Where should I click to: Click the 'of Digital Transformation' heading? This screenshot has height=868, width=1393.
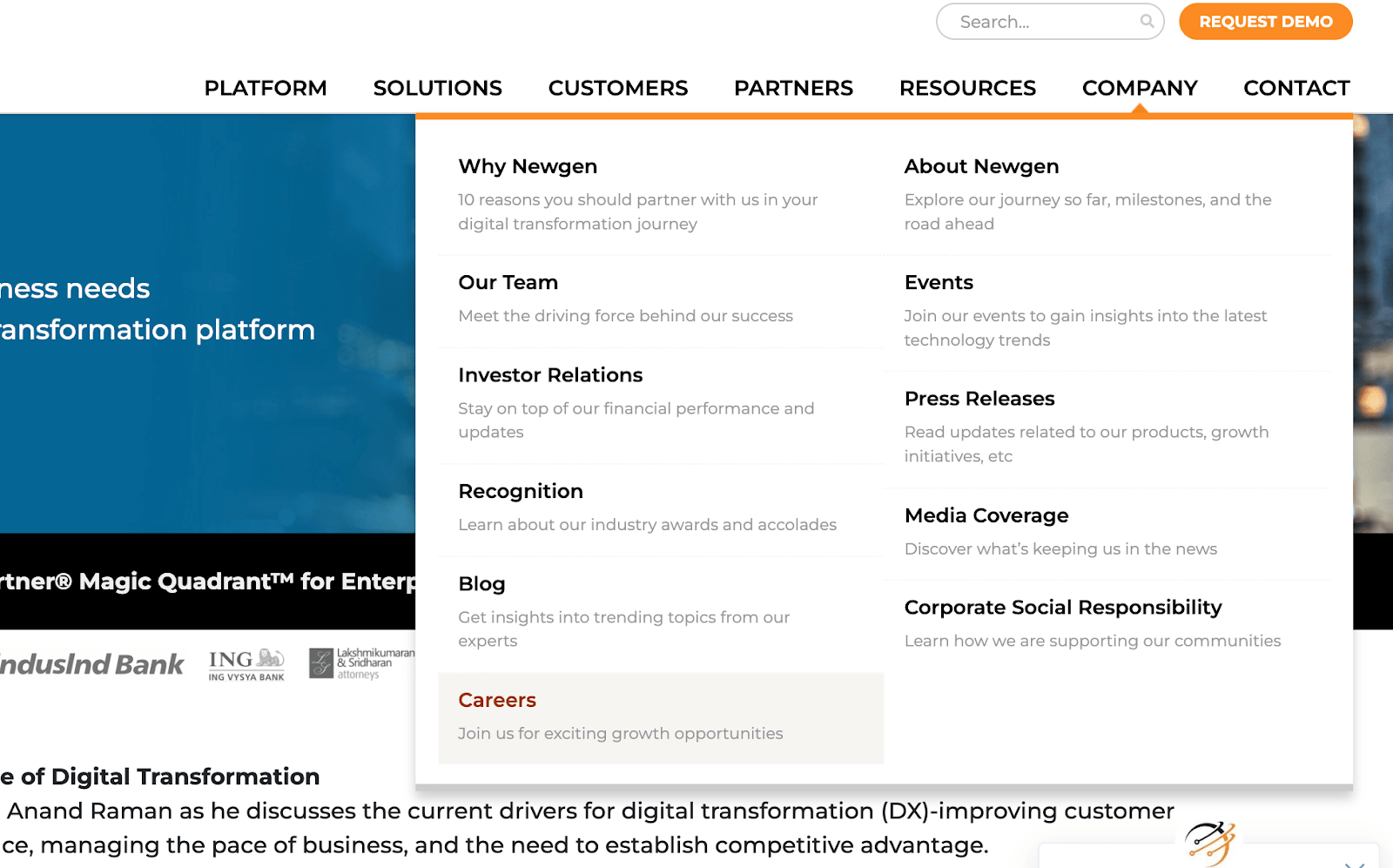(x=160, y=777)
